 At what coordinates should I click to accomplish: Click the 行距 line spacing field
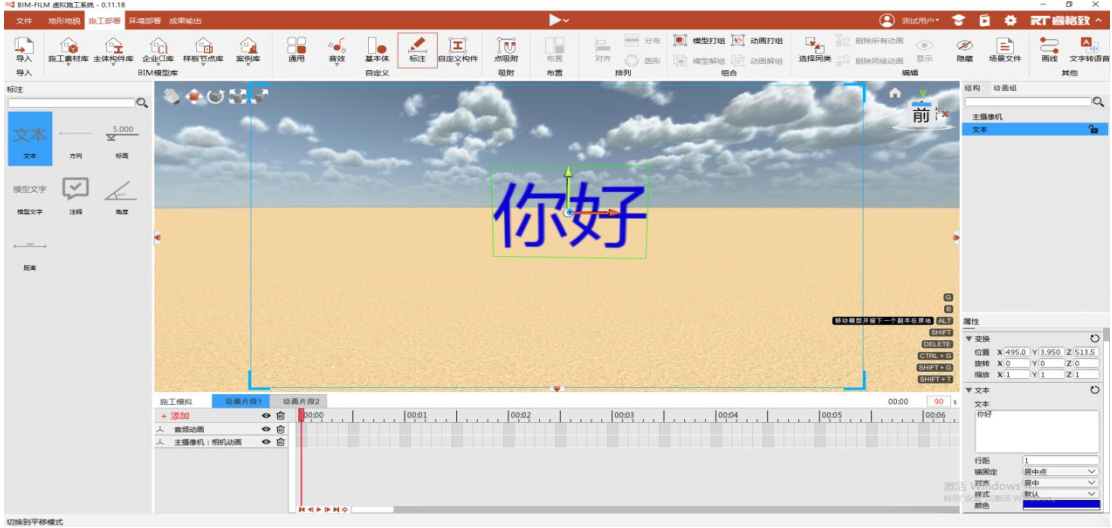click(1060, 461)
